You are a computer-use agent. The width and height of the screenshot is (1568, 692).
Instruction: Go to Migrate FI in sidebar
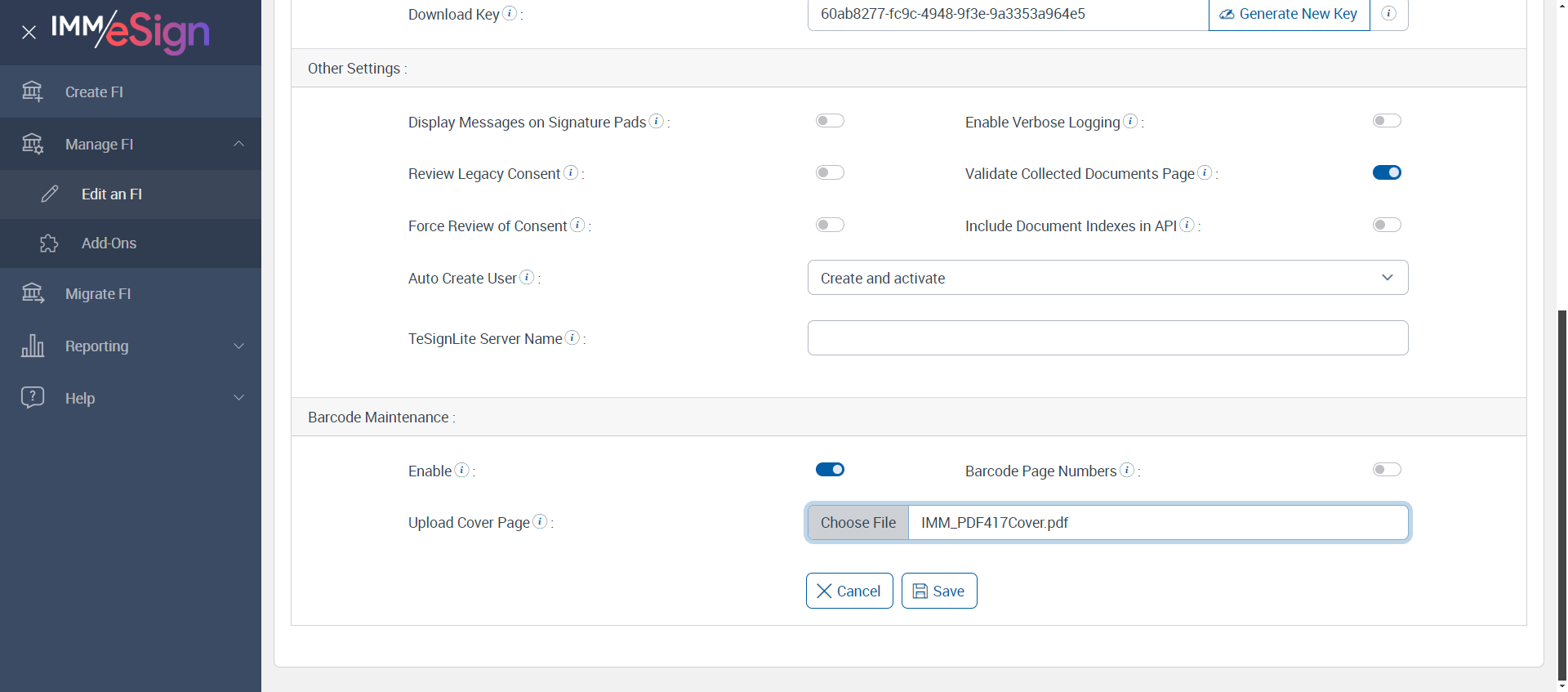coord(98,294)
